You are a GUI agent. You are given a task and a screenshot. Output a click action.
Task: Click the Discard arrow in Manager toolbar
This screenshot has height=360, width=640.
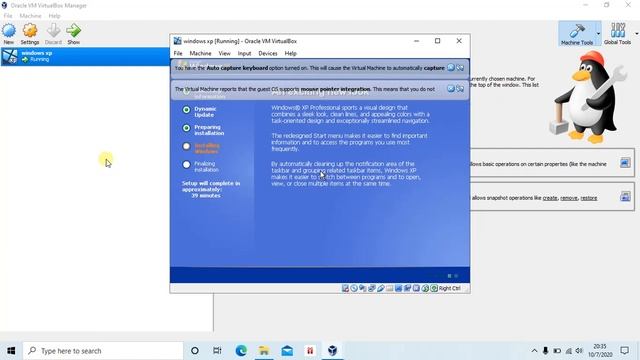(x=53, y=31)
